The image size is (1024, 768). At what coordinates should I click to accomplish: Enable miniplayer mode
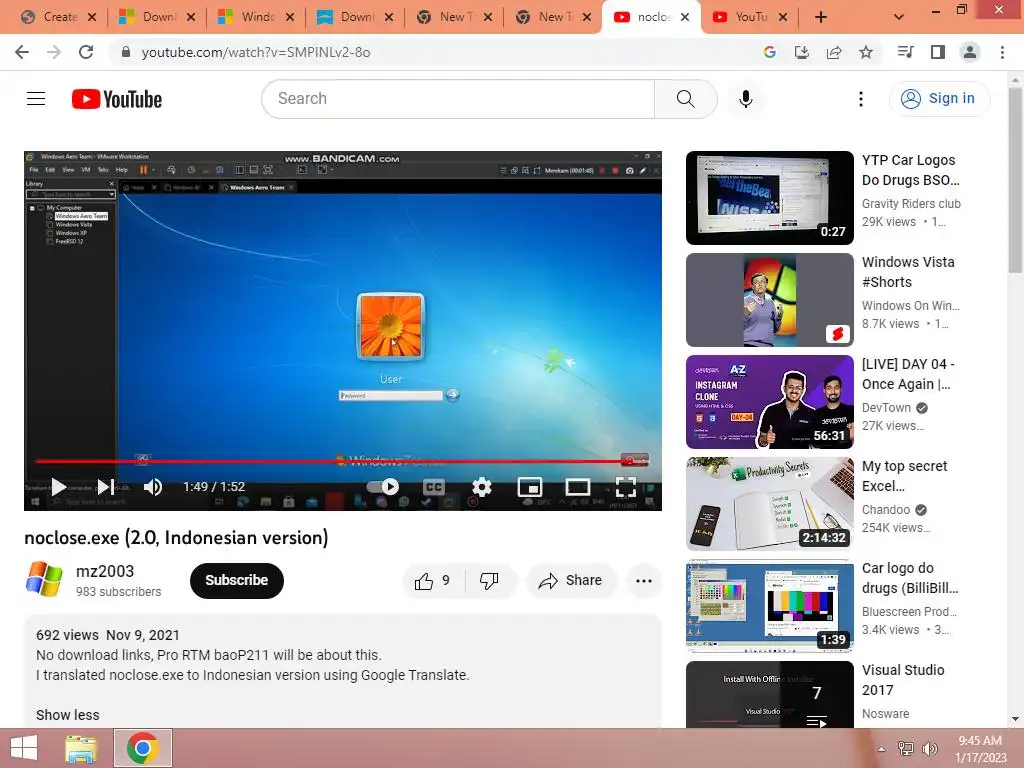pos(530,487)
